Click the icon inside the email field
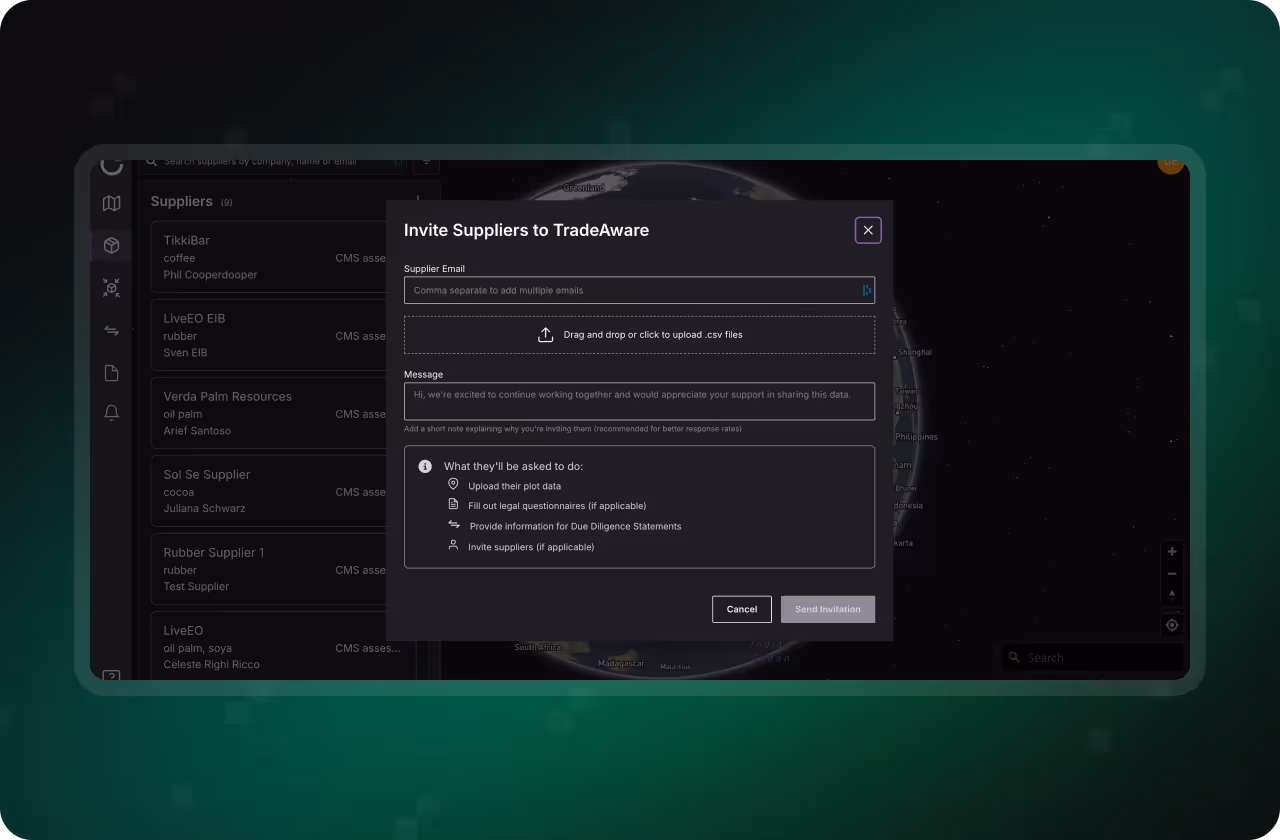This screenshot has width=1280, height=840. [866, 290]
